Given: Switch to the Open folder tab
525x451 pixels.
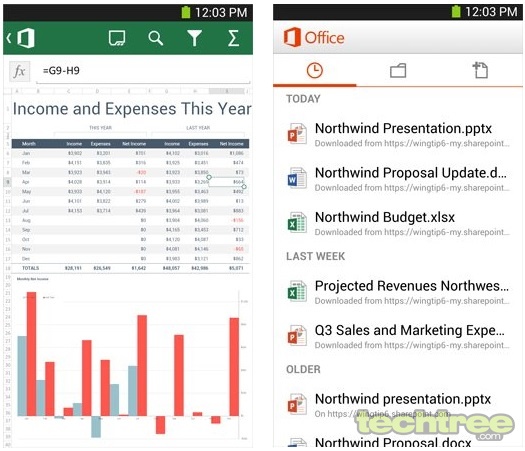Looking at the screenshot, I should point(398,71).
